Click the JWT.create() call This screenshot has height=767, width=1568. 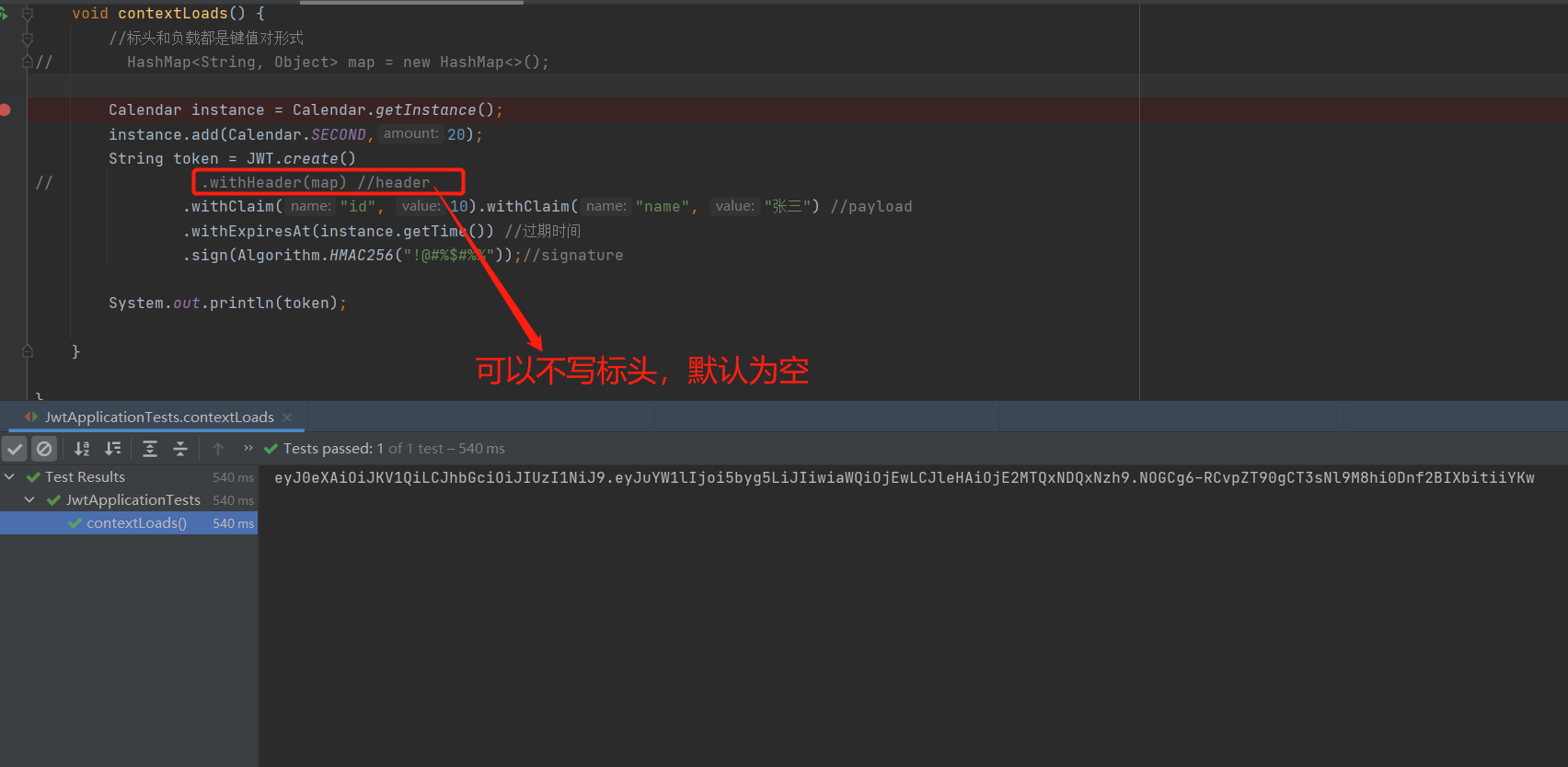301,158
